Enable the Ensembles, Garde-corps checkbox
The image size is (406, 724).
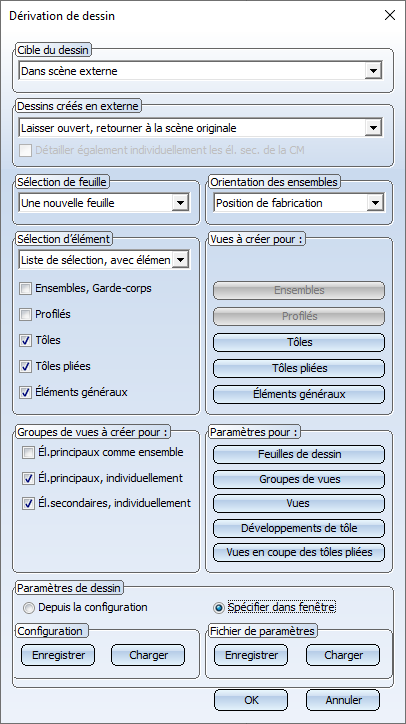[25, 289]
